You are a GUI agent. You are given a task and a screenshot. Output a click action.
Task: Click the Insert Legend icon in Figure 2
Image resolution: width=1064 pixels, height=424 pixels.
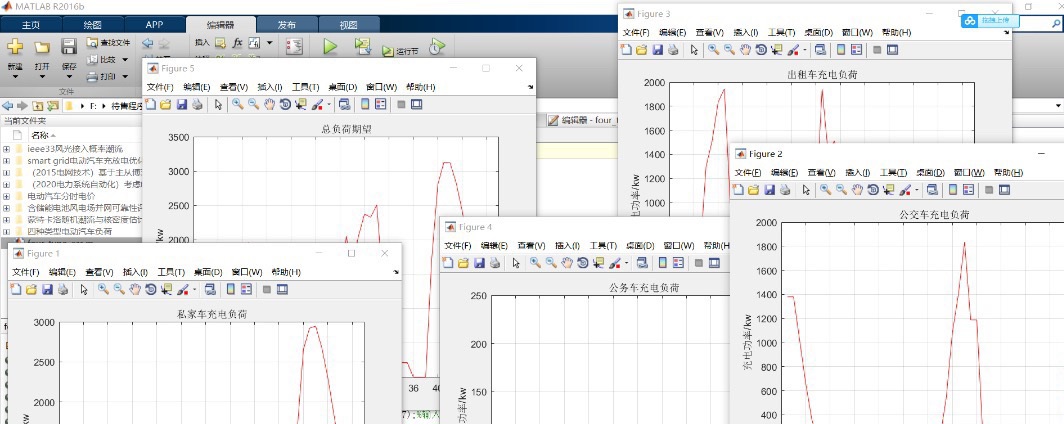(968, 190)
